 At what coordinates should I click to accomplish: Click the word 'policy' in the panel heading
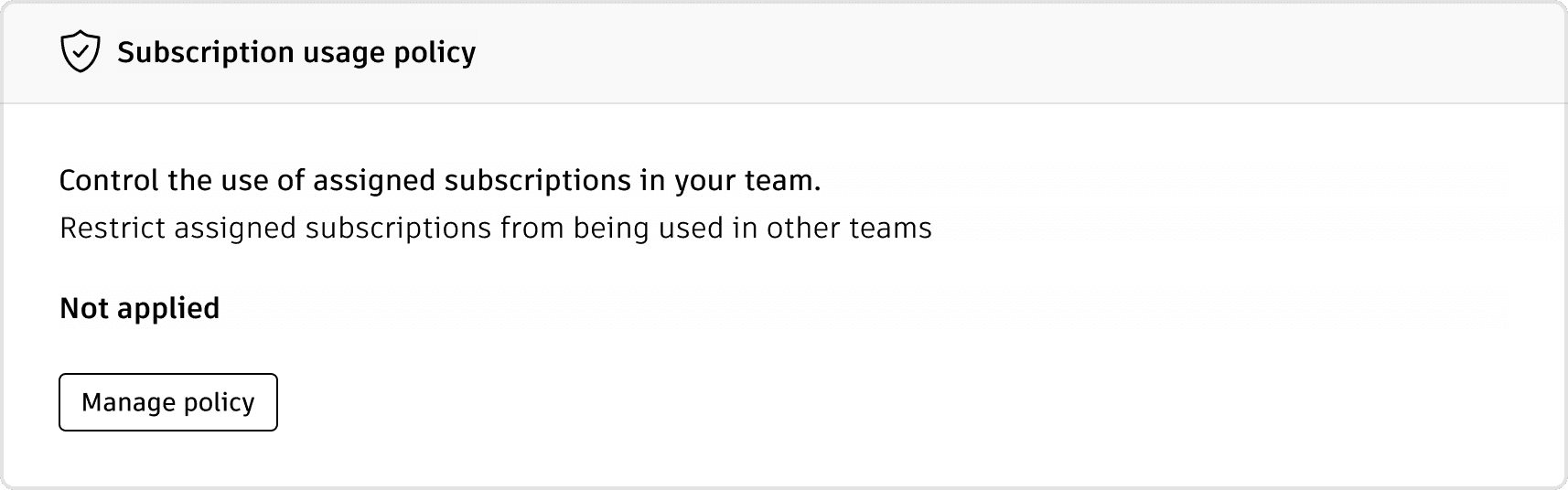point(435,52)
